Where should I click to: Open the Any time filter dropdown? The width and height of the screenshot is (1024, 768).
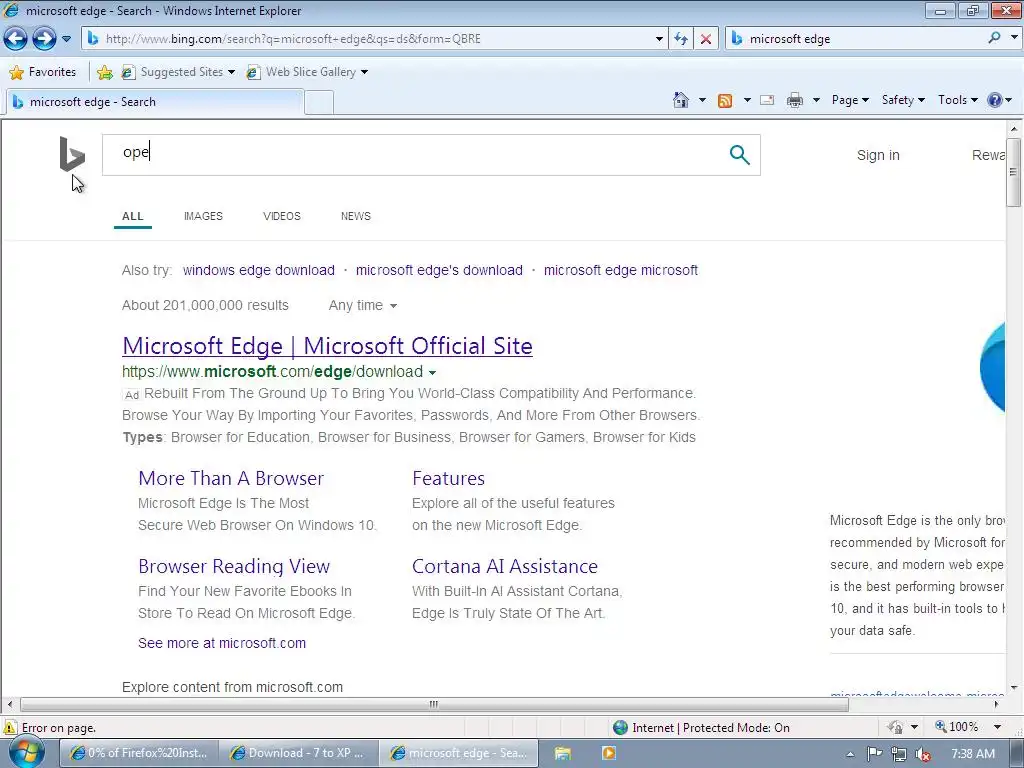pos(362,306)
